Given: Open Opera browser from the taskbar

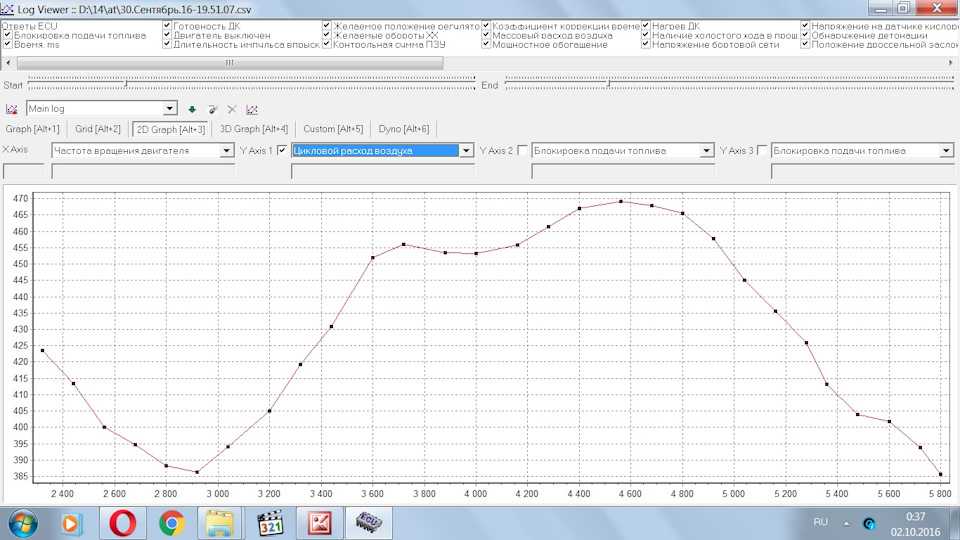Looking at the screenshot, I should (123, 522).
